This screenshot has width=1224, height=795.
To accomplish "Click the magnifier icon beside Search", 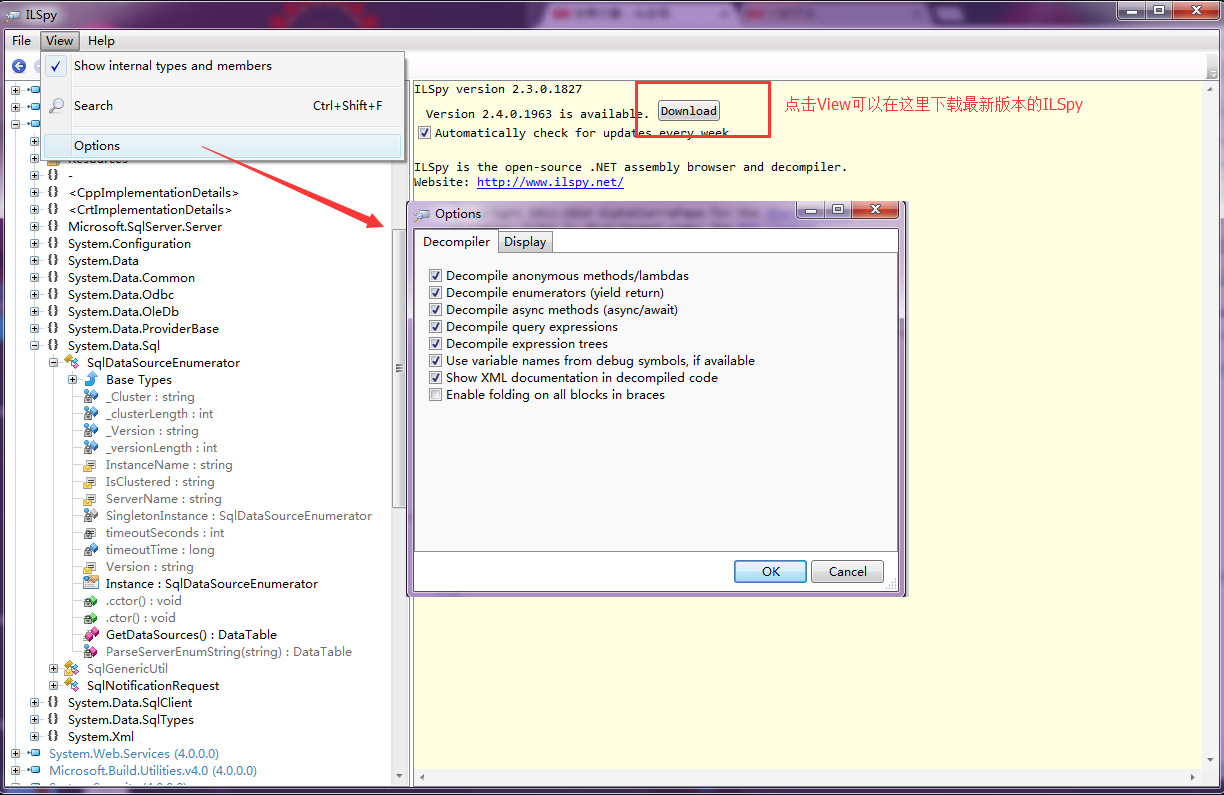I will (57, 106).
